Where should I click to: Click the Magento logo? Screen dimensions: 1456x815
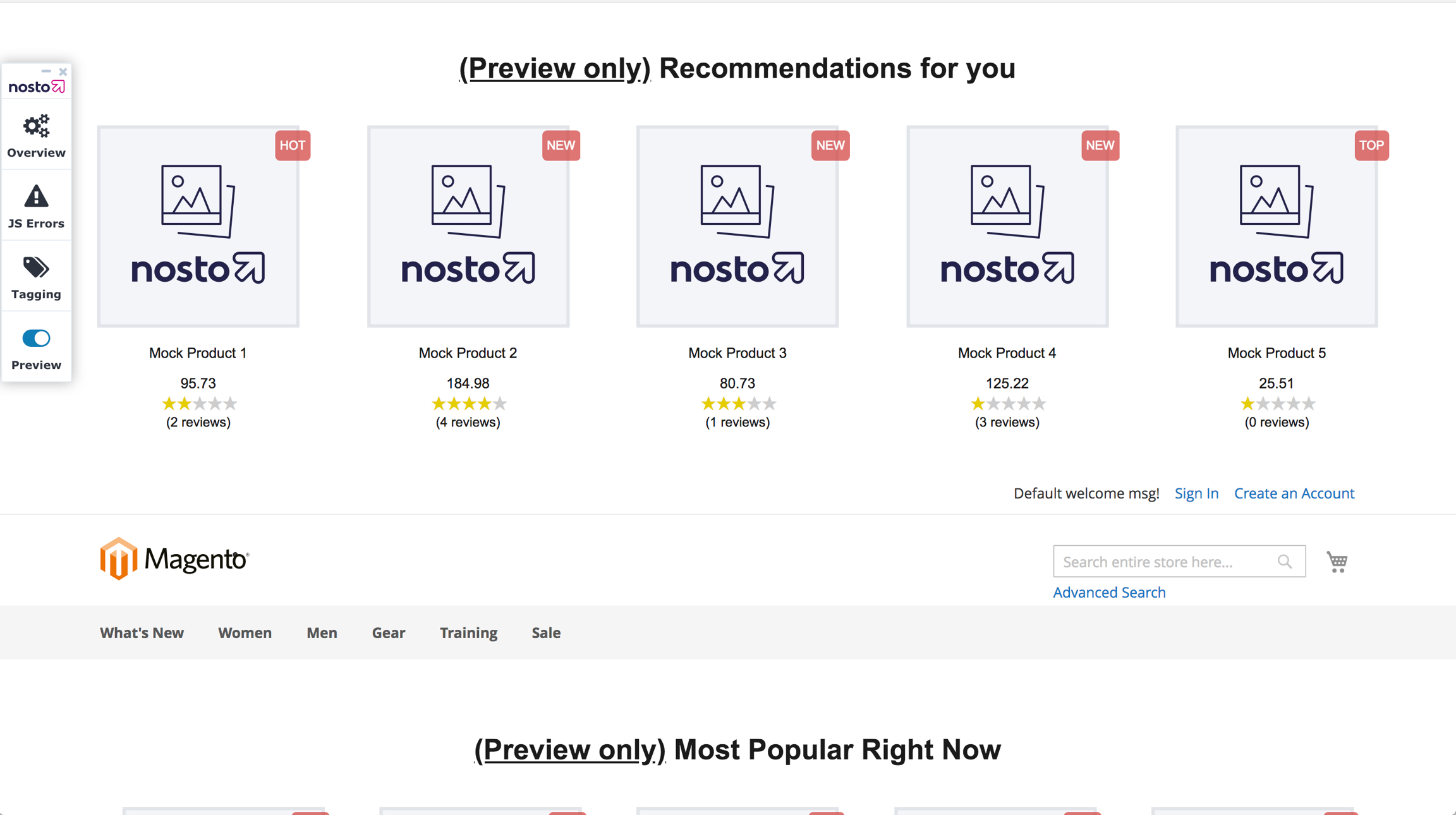(174, 559)
